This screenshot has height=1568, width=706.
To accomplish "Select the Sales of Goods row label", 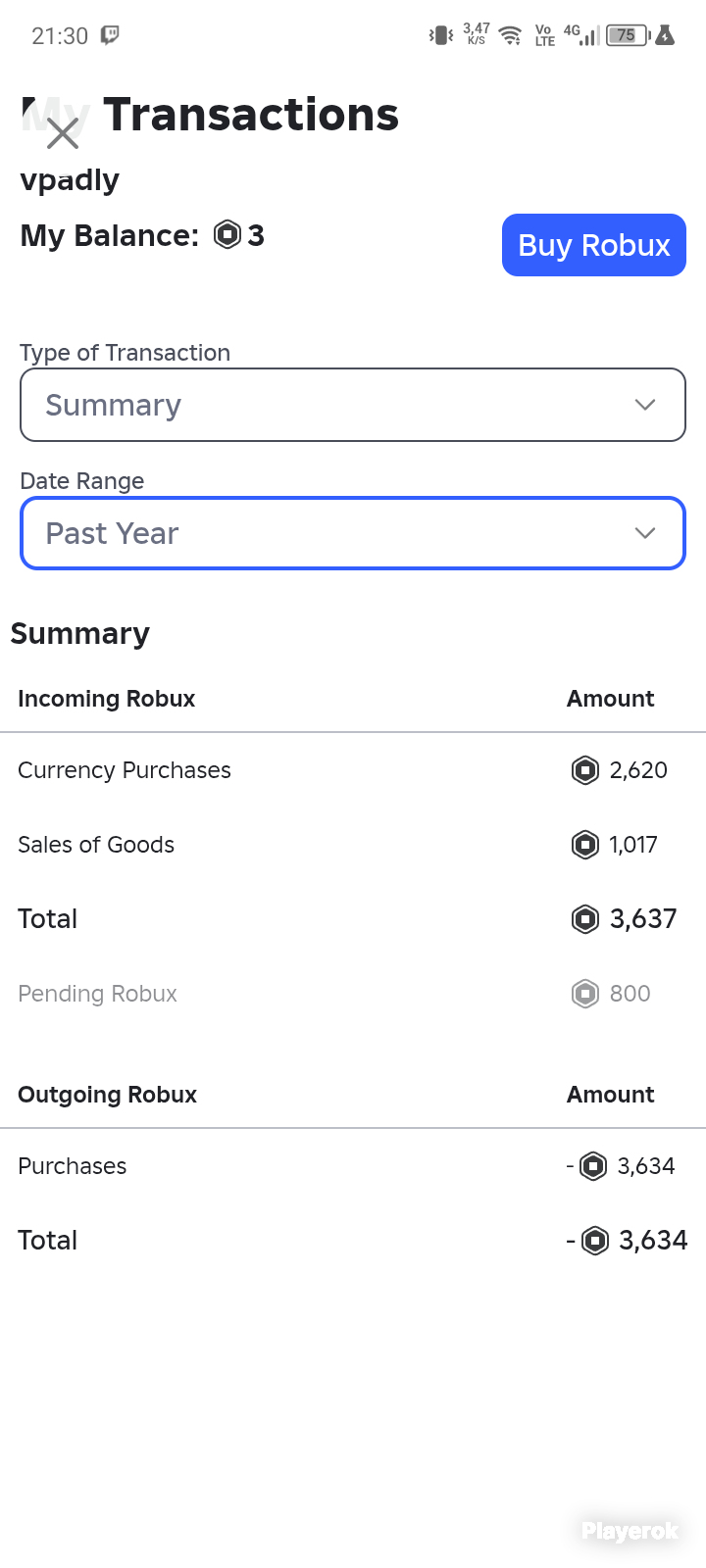I will coord(96,845).
